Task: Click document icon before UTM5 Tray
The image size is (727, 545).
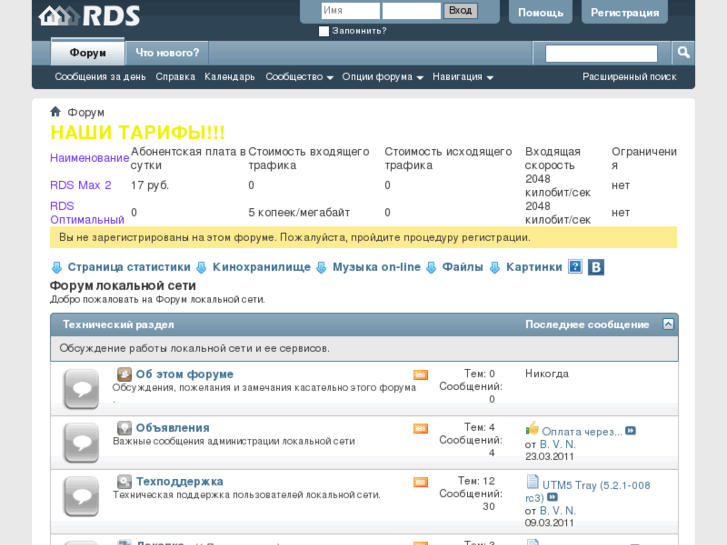Action: [x=533, y=481]
